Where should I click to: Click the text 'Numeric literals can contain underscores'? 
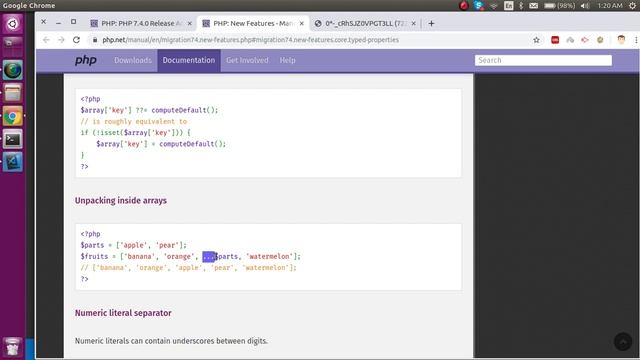pyautogui.click(x=144, y=341)
